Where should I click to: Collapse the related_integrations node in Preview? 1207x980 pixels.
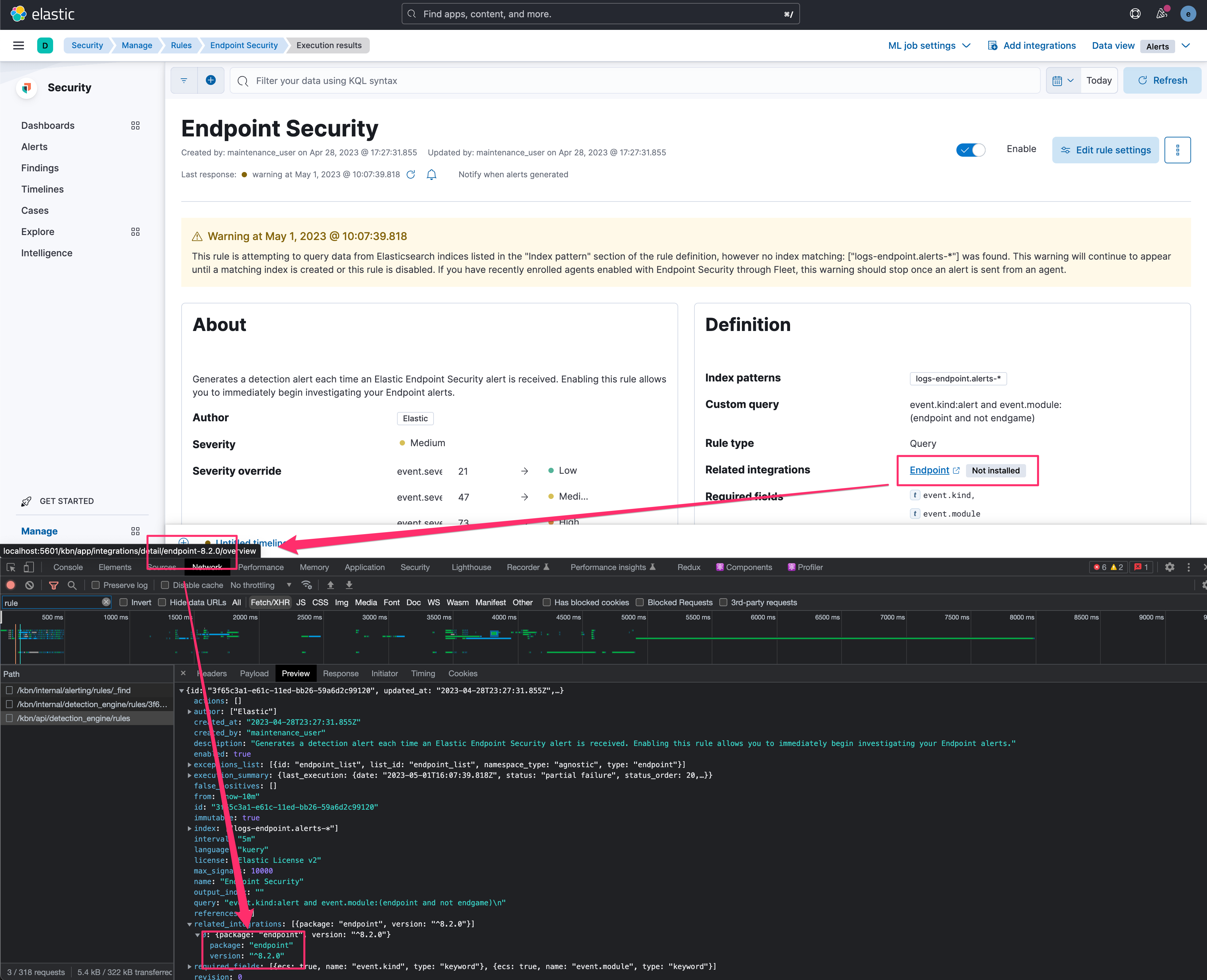coord(190,924)
